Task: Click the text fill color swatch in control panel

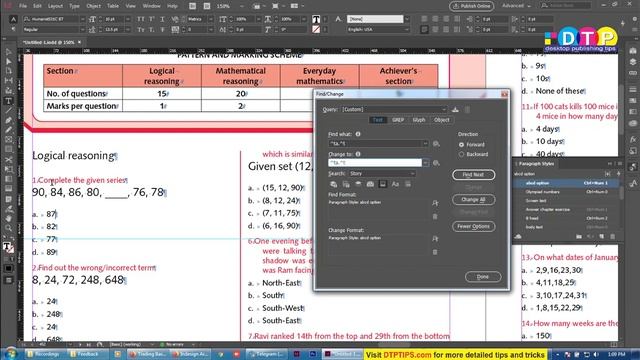Action: coord(316,19)
